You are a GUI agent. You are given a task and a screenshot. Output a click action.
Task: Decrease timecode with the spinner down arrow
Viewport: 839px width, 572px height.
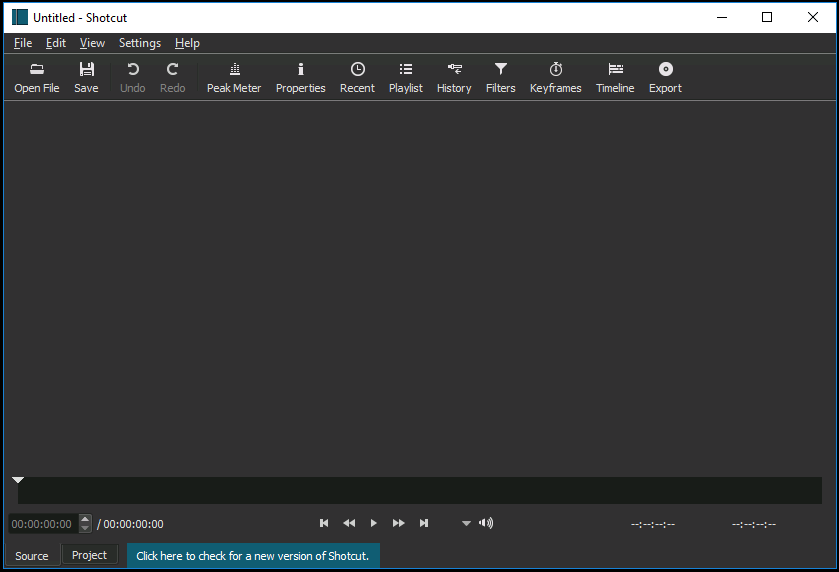[85, 529]
